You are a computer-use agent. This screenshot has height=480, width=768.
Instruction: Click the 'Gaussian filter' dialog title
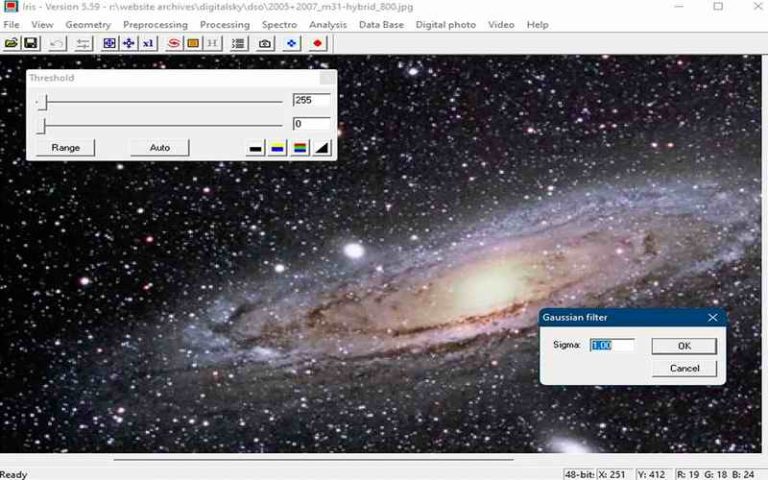click(575, 317)
